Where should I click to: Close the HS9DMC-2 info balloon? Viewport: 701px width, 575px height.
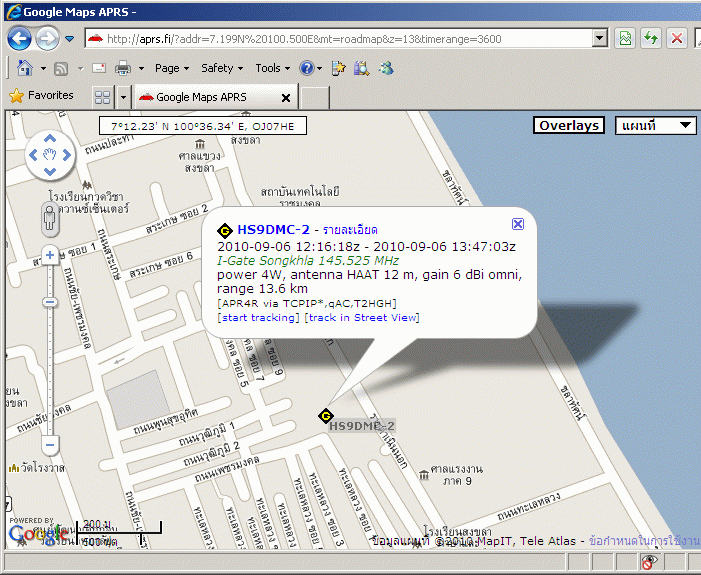pos(518,224)
